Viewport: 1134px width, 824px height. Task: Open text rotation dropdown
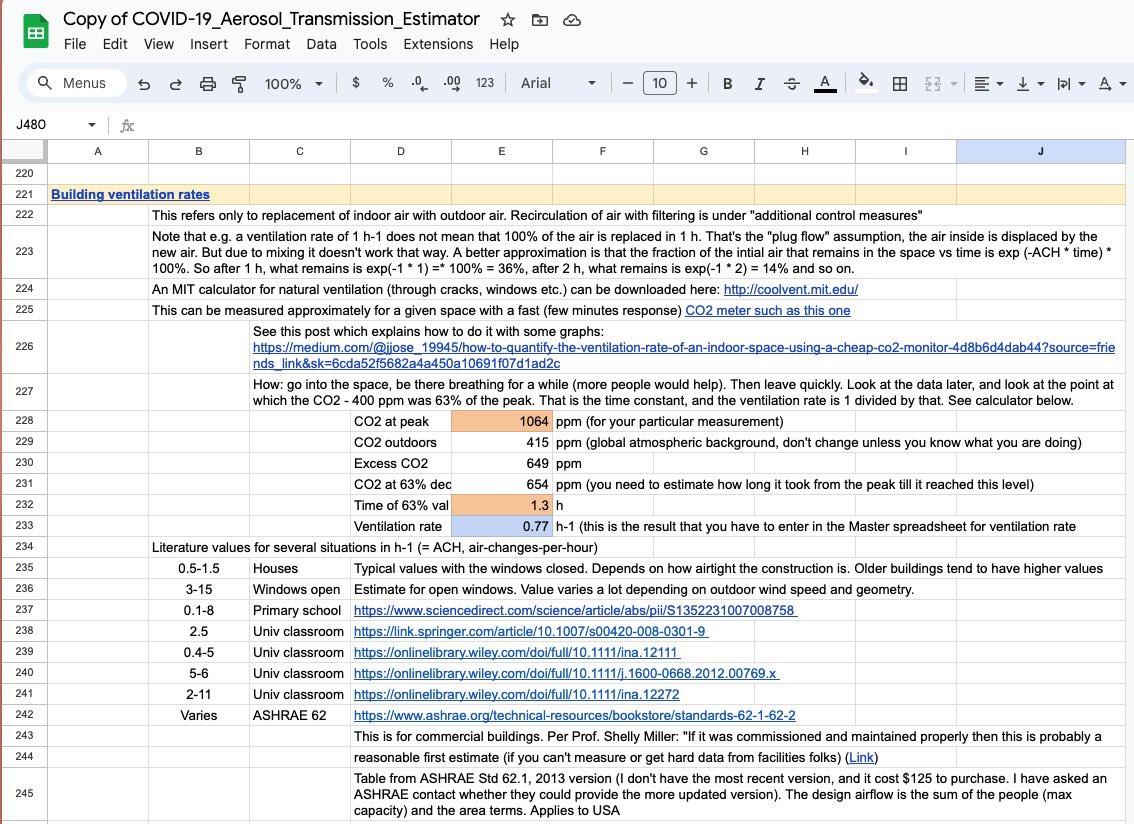(x=1112, y=84)
